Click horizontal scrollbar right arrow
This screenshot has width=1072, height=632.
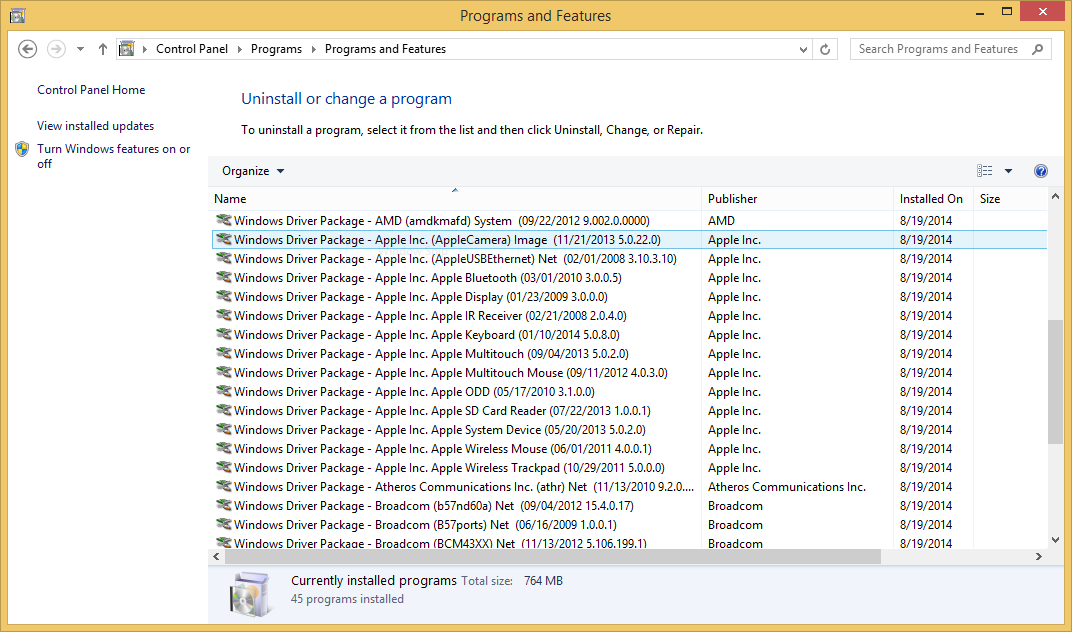(x=1038, y=557)
